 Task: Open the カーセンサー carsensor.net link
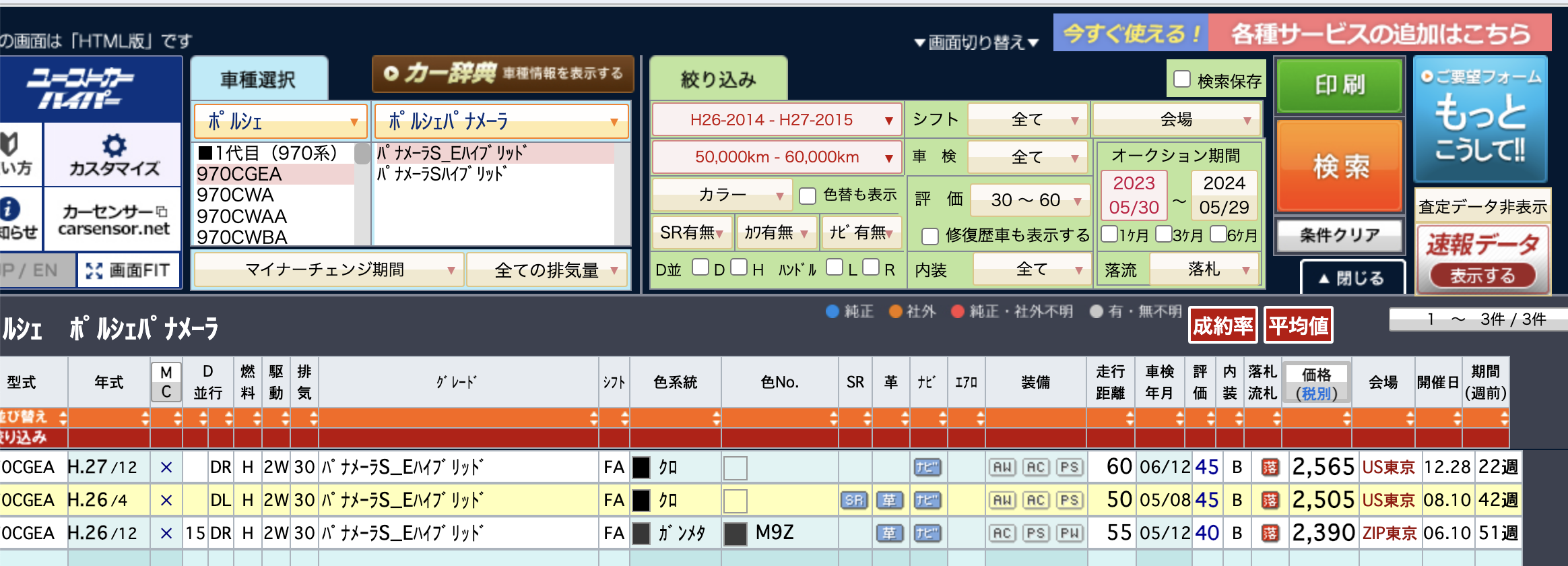pos(113,220)
